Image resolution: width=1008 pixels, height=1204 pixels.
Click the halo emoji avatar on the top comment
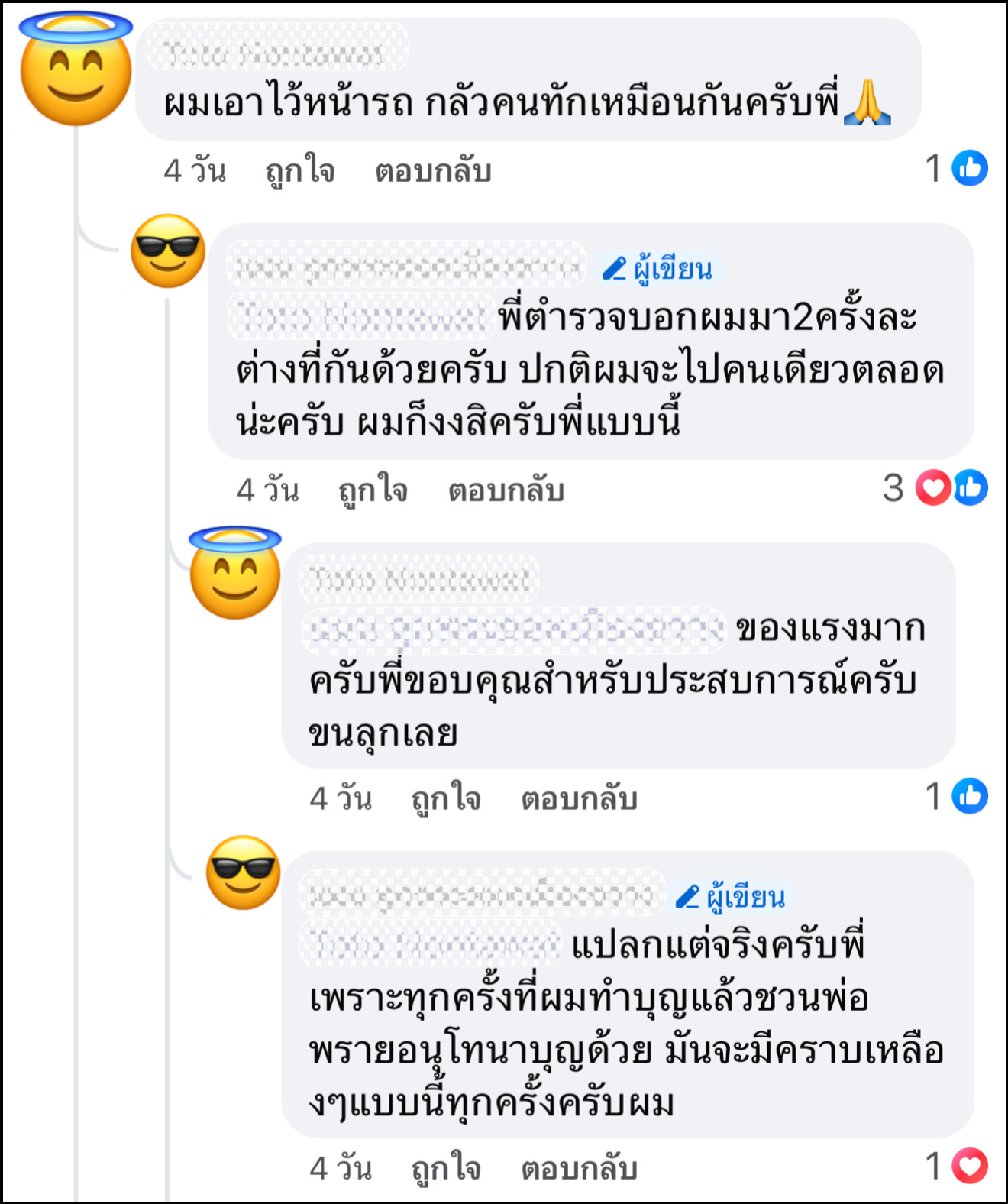[76, 70]
